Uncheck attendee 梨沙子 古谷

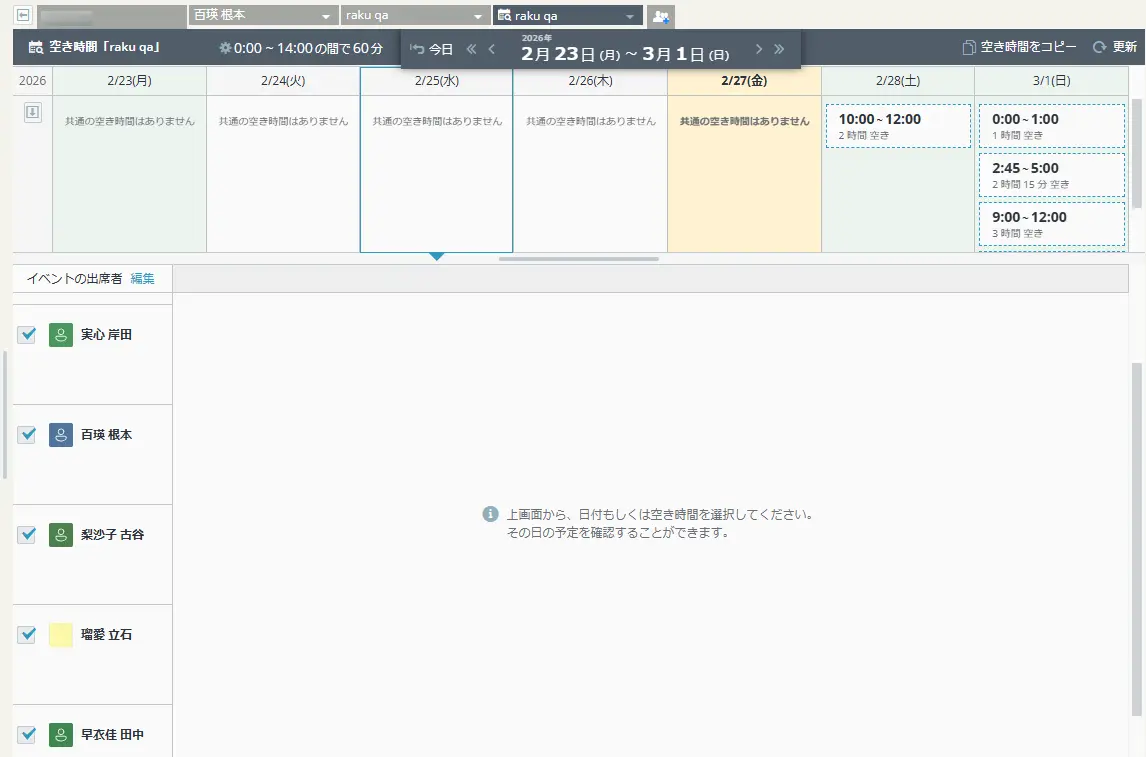coord(27,535)
